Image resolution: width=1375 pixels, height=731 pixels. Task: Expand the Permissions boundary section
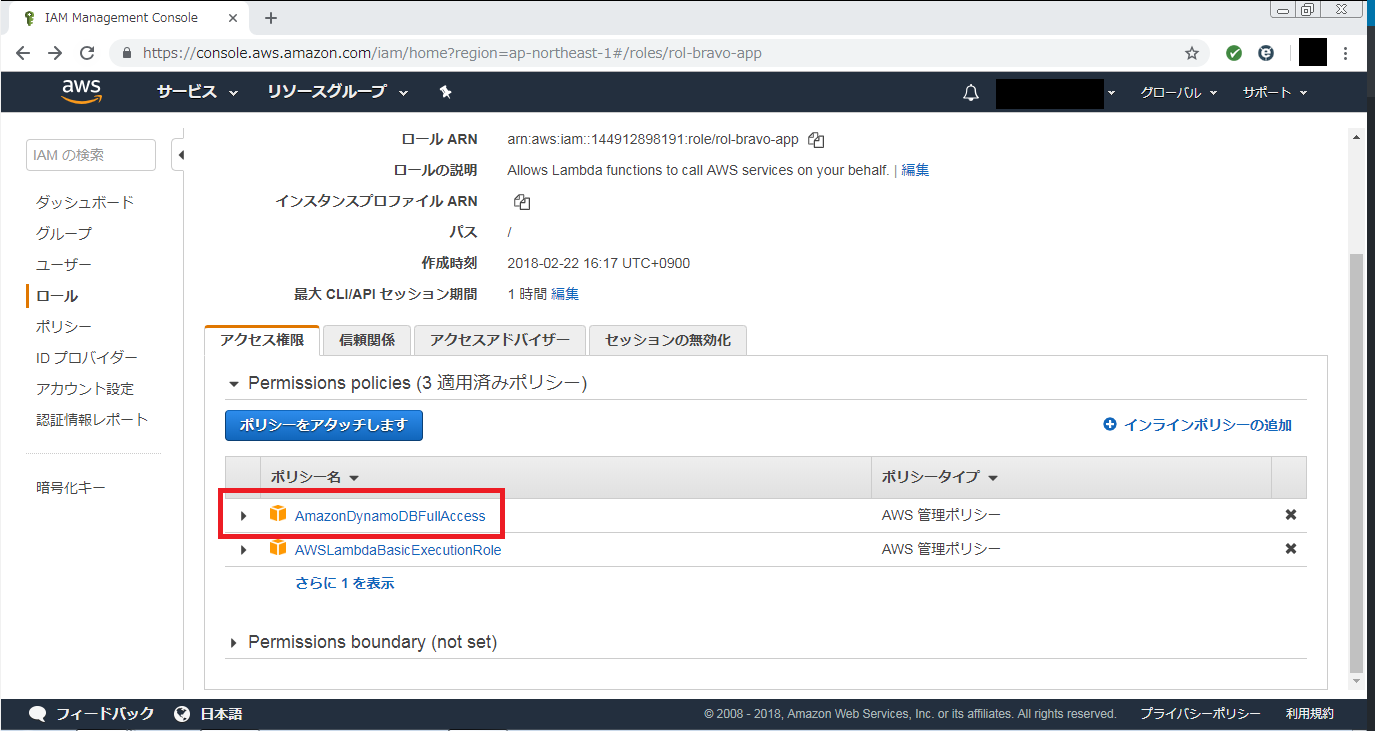[234, 642]
